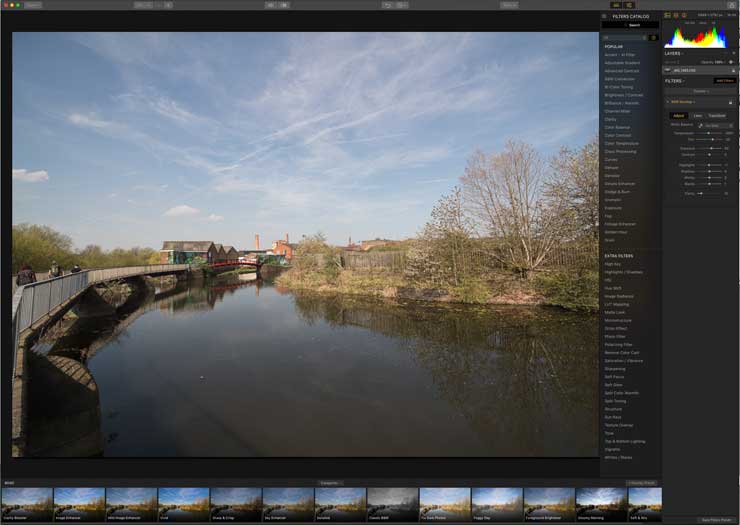Screen dimensions: 740x525
Task: Adjust the Clarity slider in RAW Develop
Action: [x=710, y=194]
